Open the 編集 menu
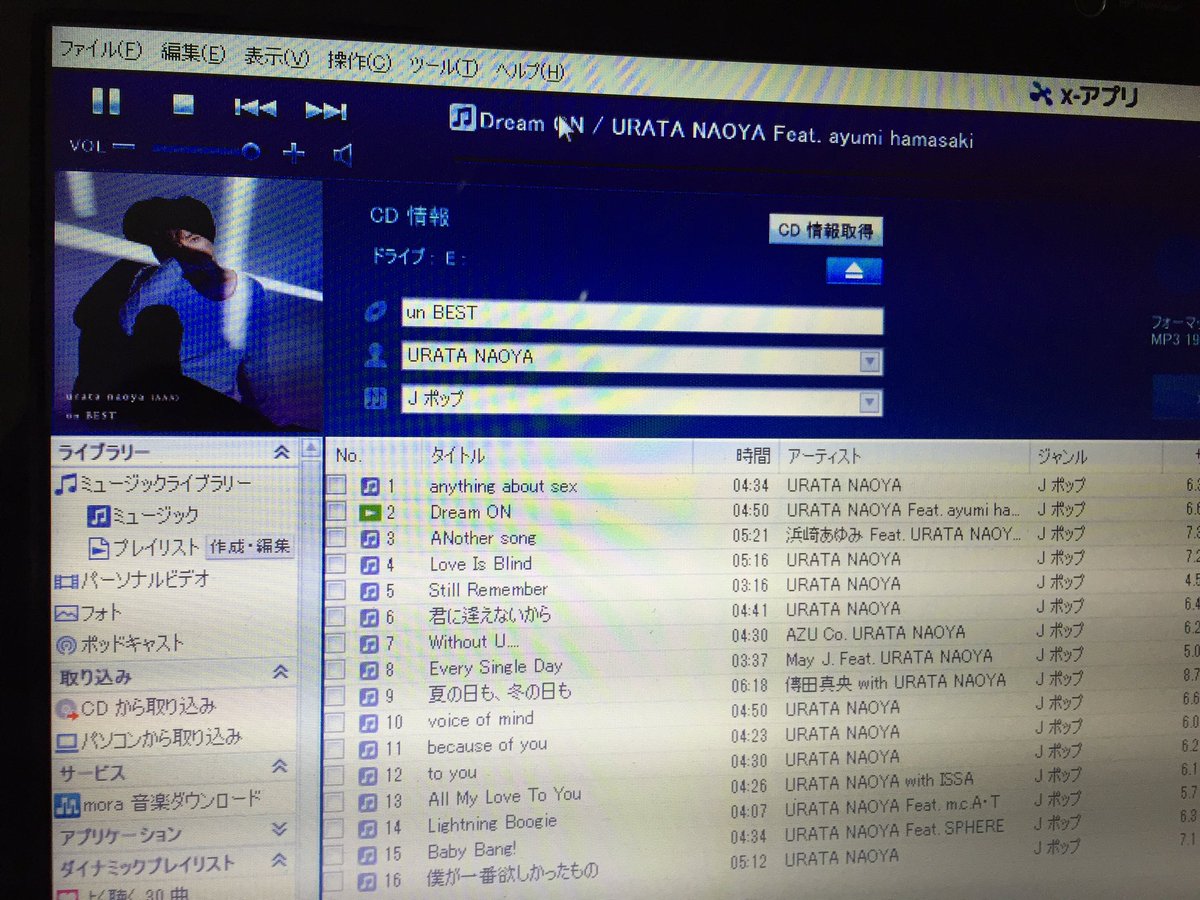 [193, 53]
